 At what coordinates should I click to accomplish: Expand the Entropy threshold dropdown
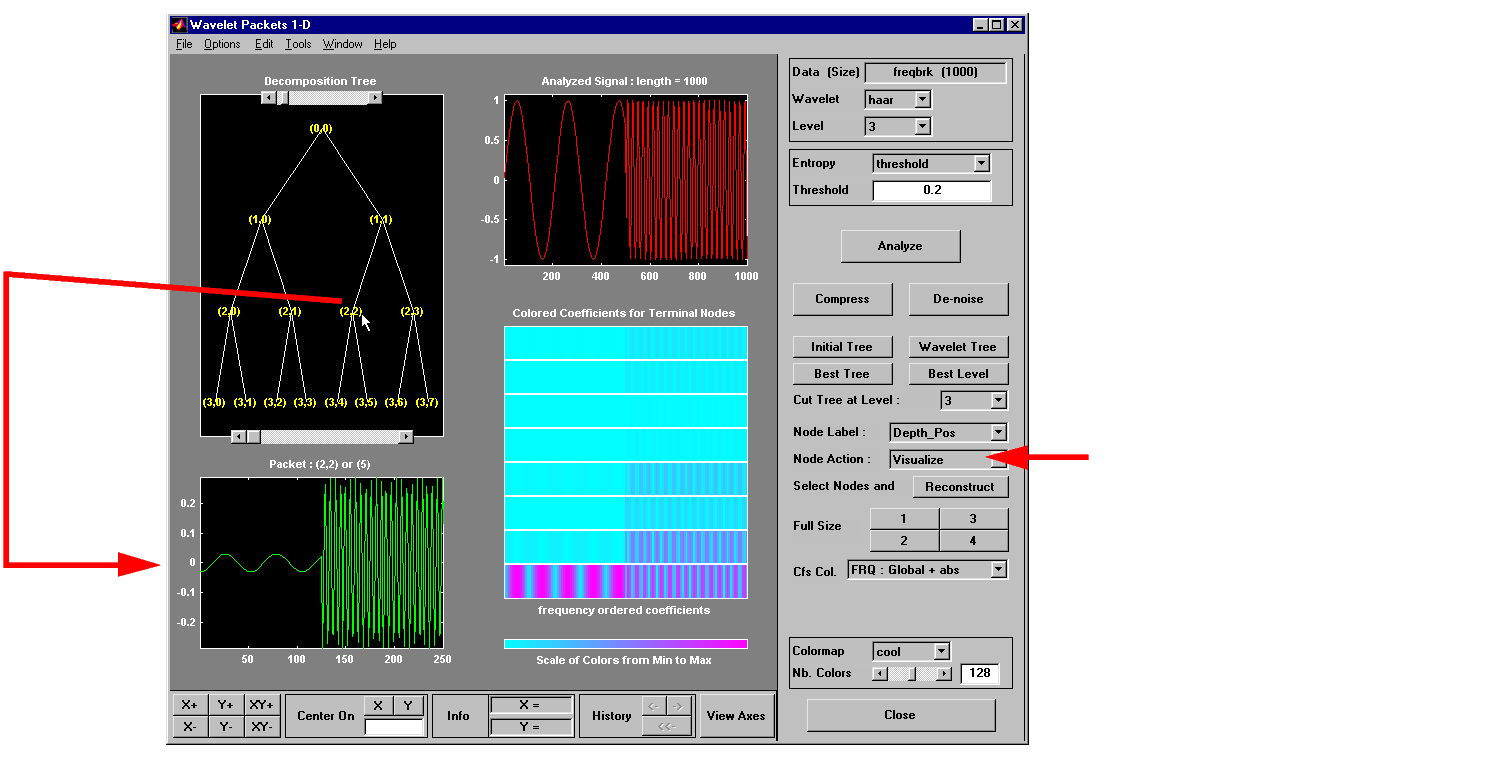(981, 163)
